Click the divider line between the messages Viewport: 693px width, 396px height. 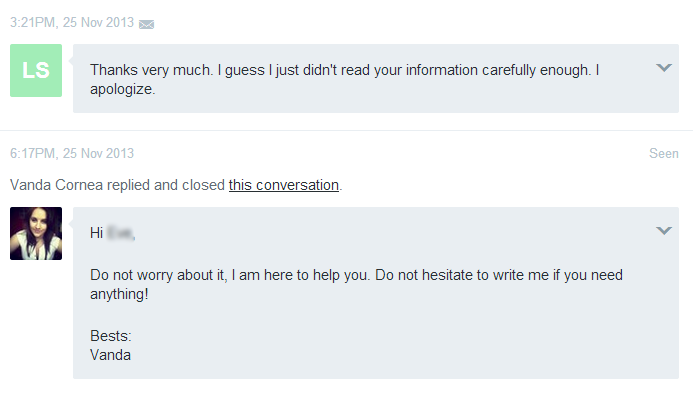coord(346,130)
